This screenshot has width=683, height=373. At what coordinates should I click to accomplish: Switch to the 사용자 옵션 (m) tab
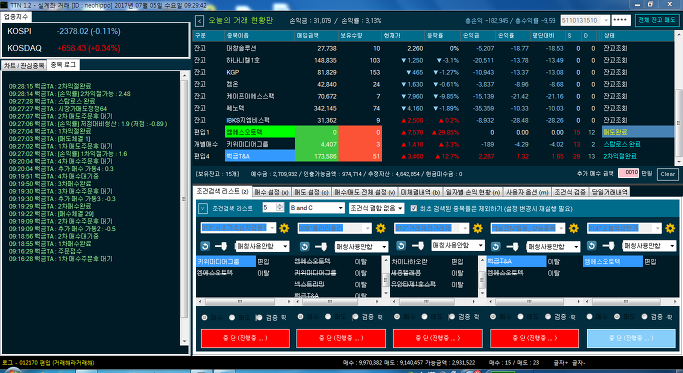tap(527, 192)
